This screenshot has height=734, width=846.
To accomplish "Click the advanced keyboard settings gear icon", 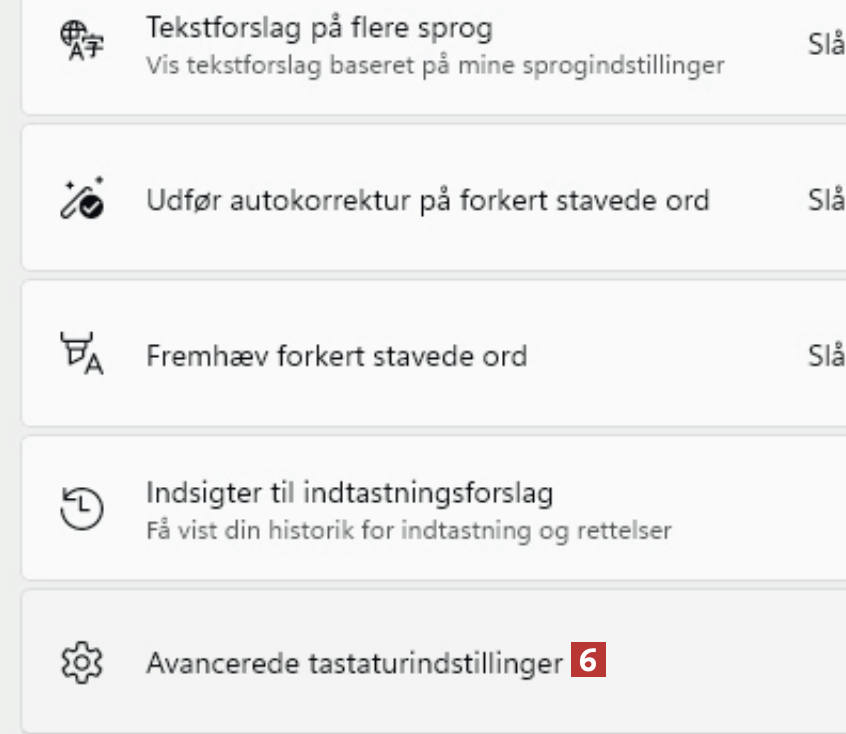I will [x=82, y=662].
